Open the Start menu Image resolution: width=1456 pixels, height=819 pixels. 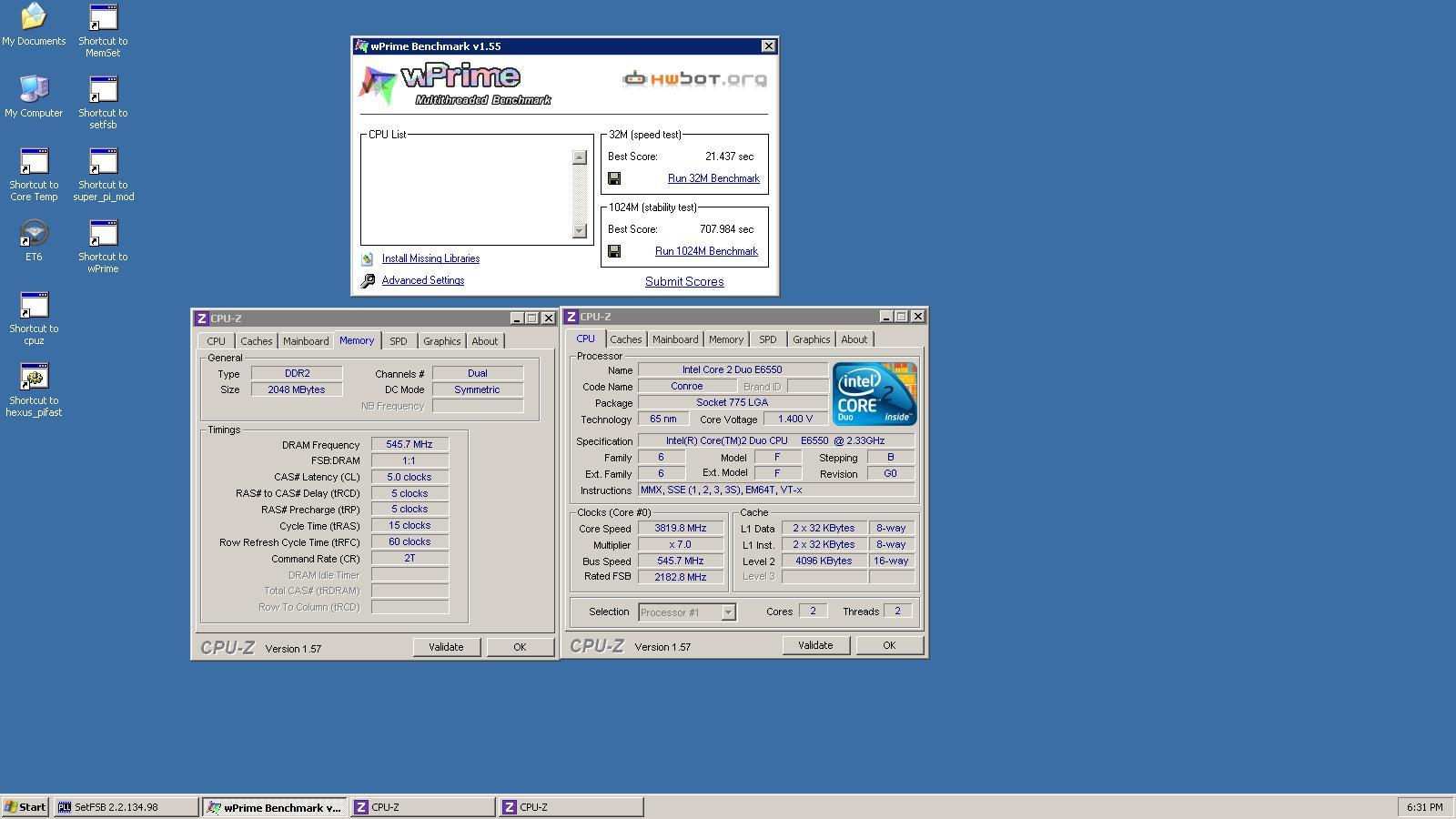pos(25,807)
